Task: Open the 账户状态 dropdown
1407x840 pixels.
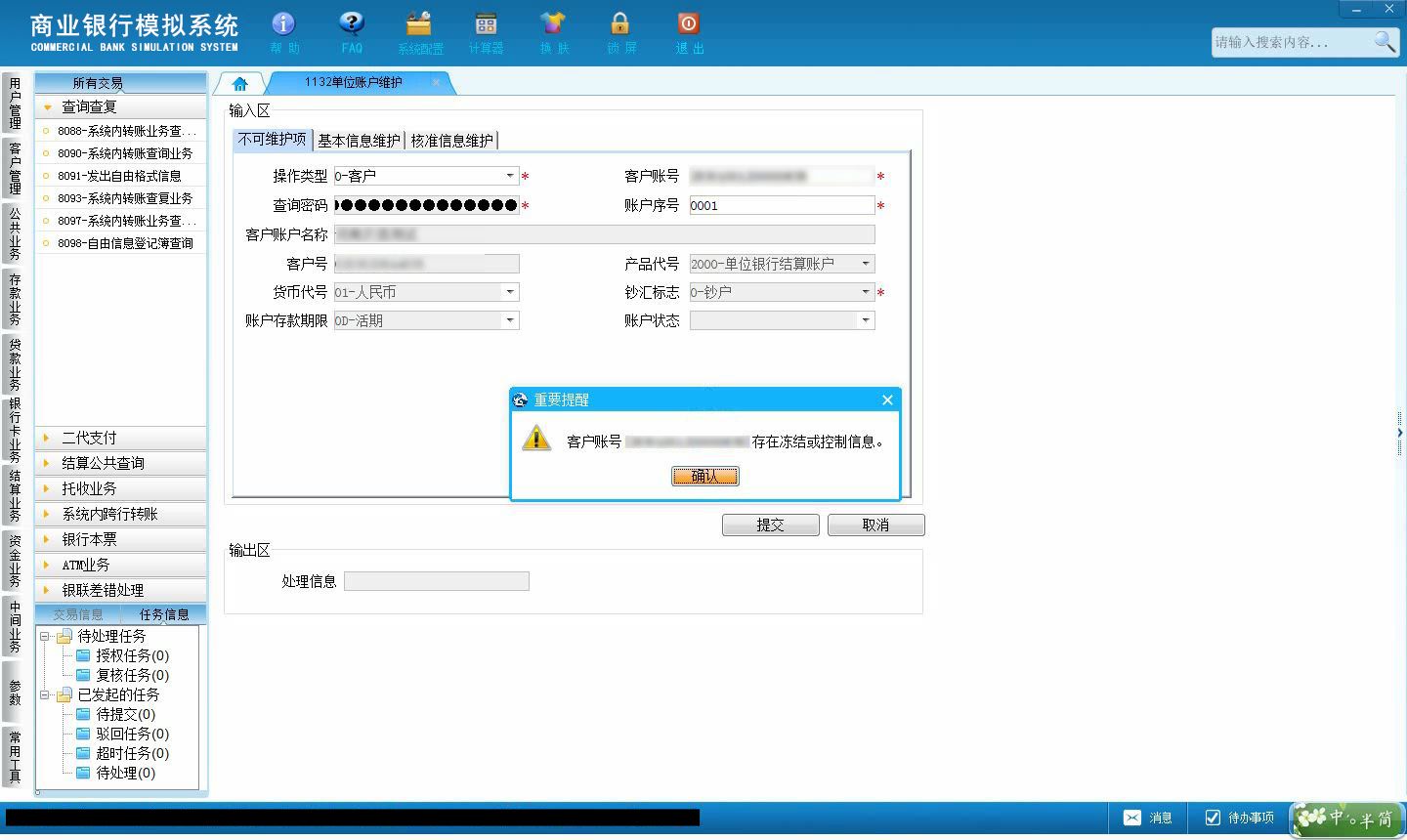Action: click(x=865, y=320)
